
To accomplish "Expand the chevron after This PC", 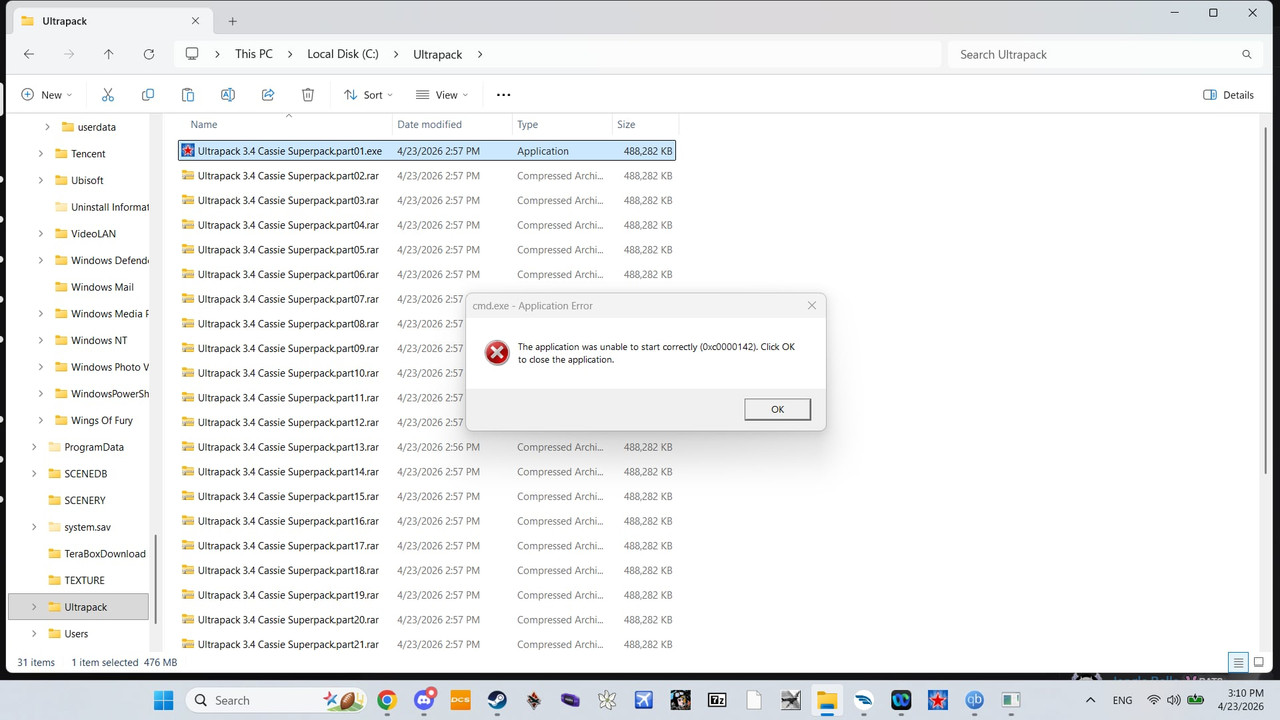I will click(x=289, y=54).
